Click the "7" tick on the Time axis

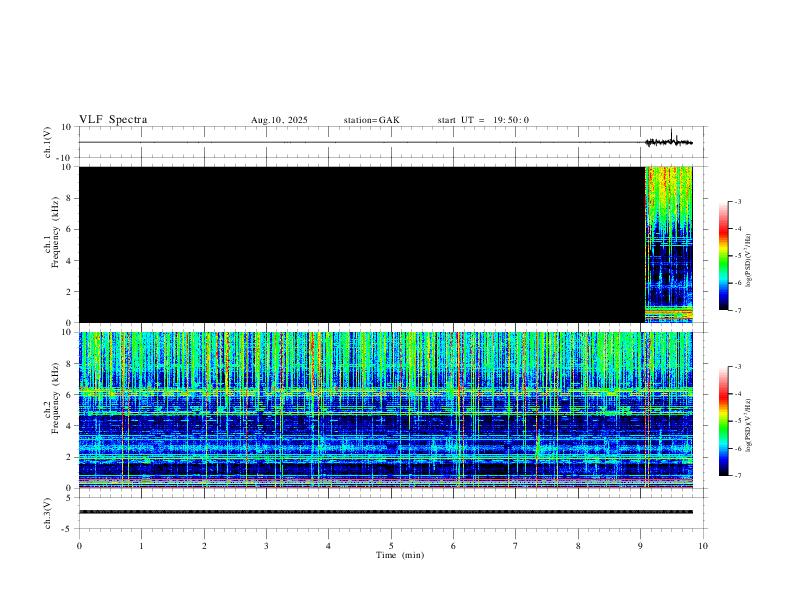(x=516, y=546)
